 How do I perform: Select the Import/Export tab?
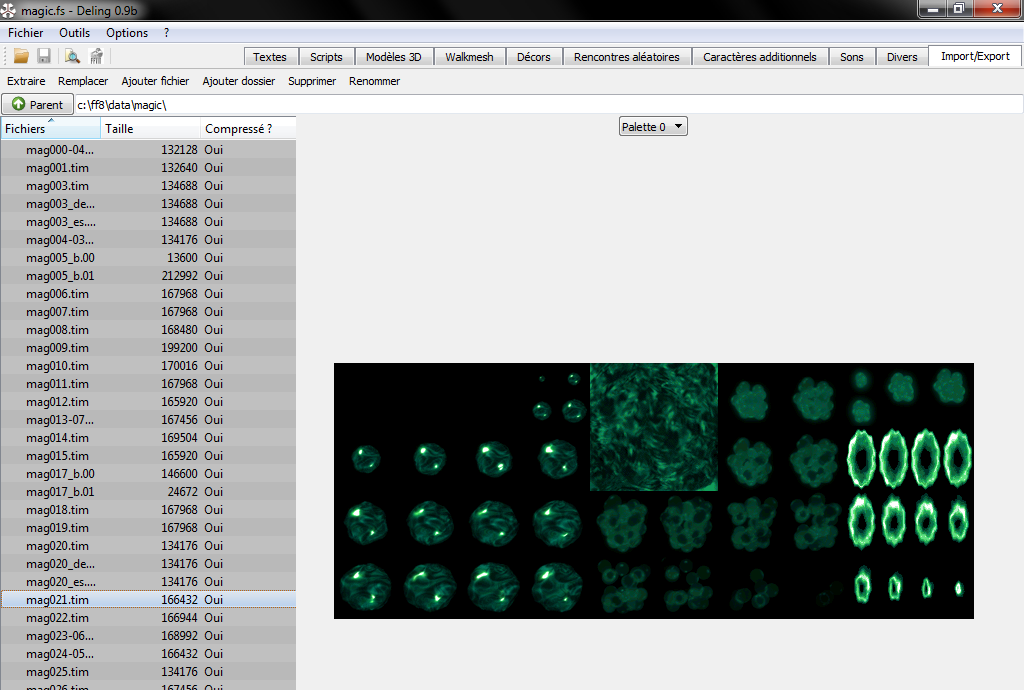click(x=975, y=56)
